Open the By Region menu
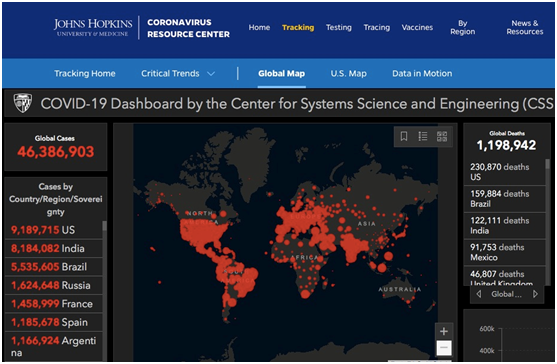 [x=463, y=27]
